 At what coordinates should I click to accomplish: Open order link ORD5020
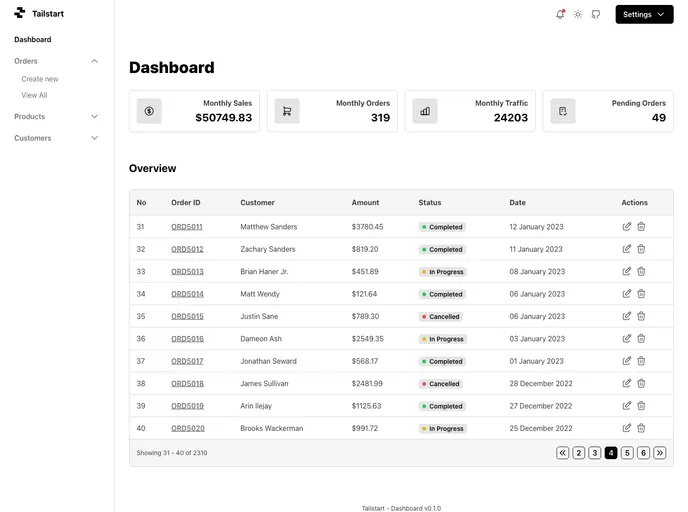click(188, 428)
